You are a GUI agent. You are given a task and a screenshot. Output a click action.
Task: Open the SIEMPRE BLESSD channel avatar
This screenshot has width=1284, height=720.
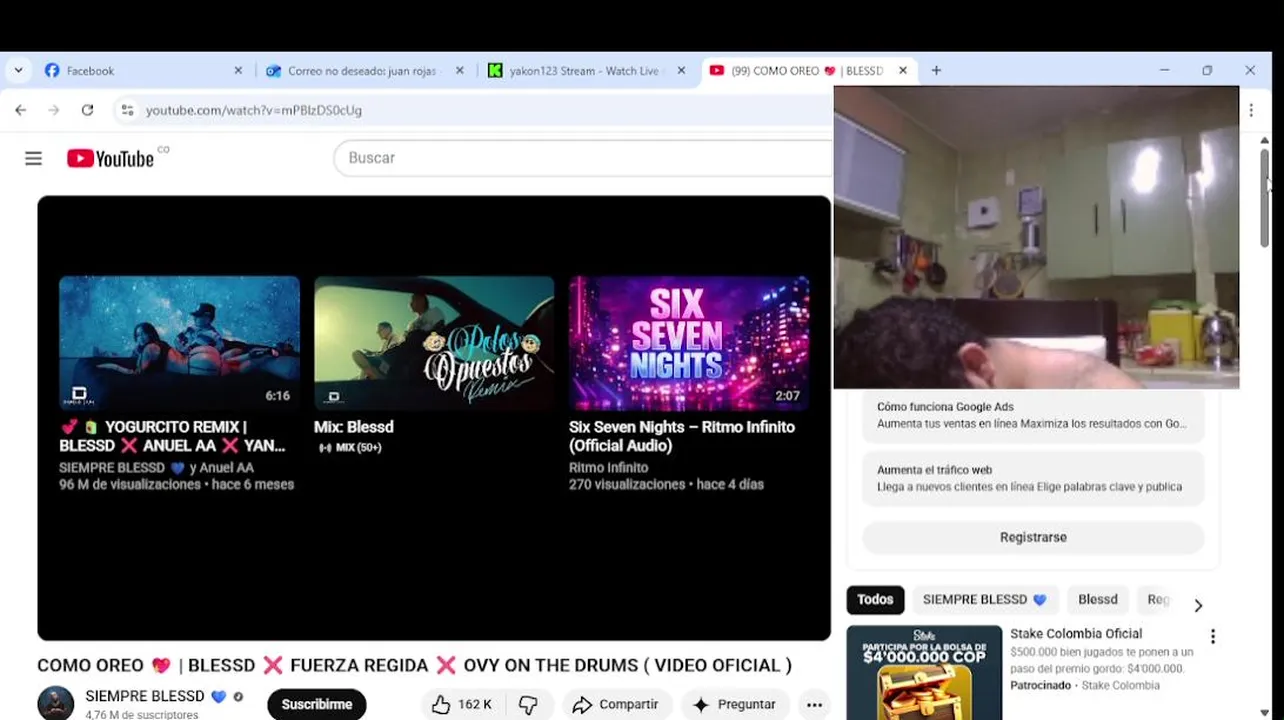click(x=56, y=703)
